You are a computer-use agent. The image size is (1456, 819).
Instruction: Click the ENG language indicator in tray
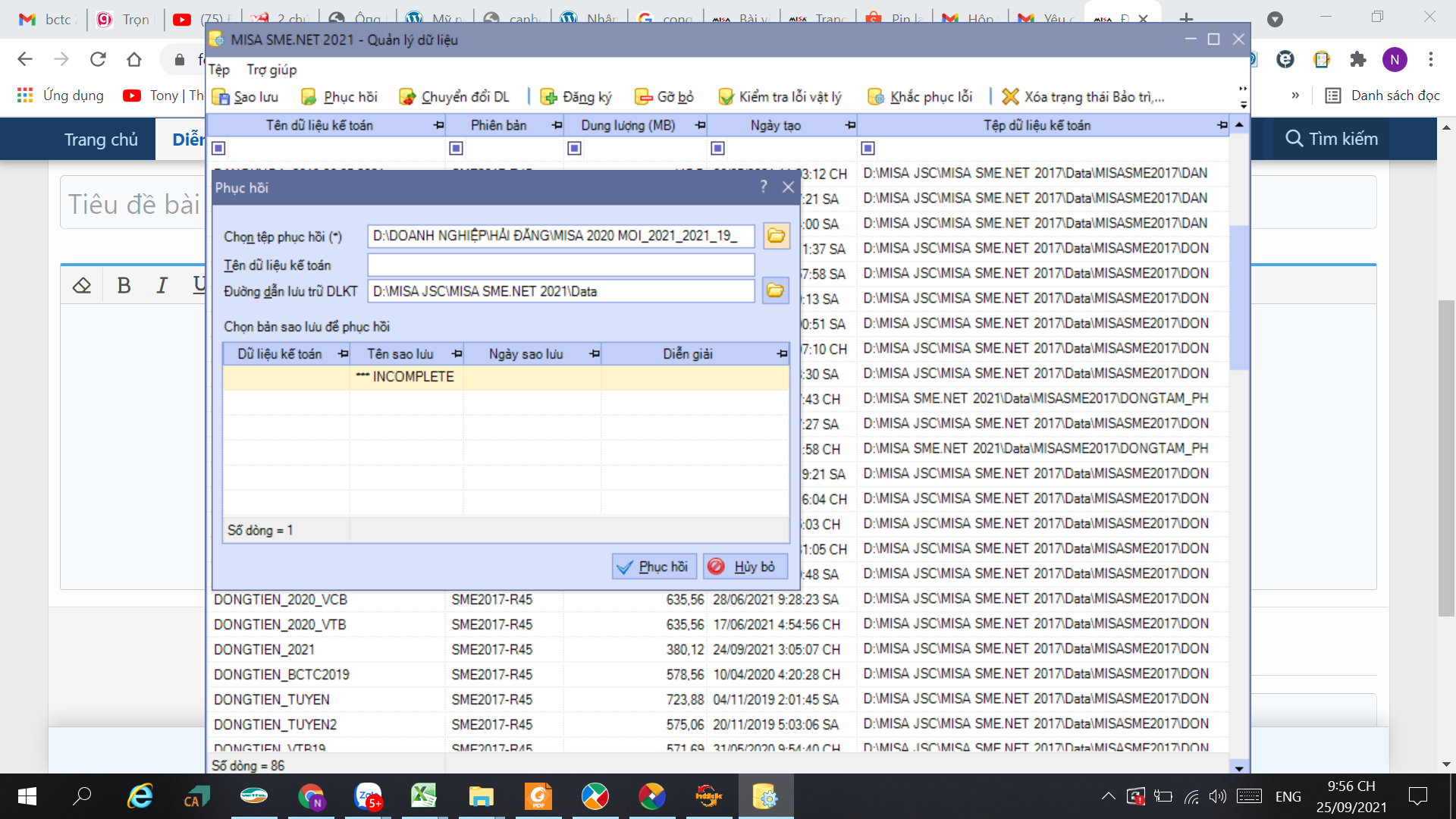1288,796
